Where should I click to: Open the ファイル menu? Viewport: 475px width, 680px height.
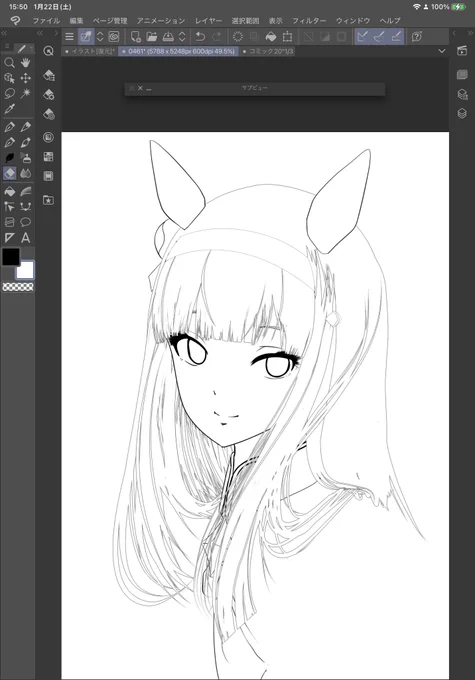coord(46,20)
